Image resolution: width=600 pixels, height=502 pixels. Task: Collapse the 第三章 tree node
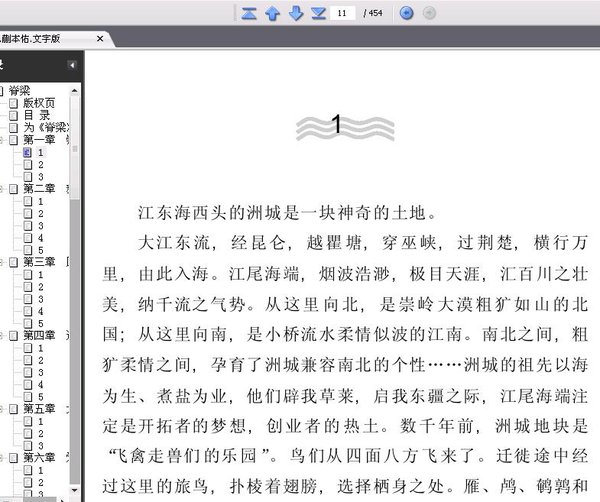(2, 262)
